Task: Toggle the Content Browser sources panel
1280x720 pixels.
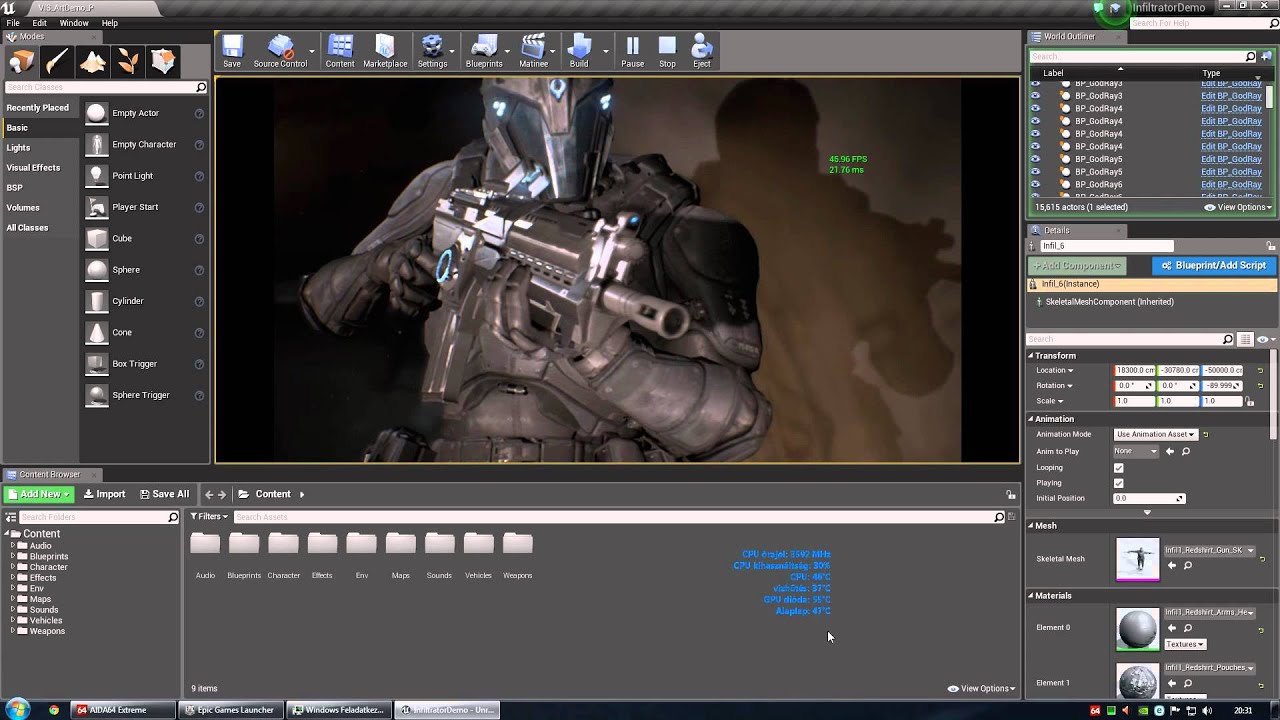Action: pos(11,517)
